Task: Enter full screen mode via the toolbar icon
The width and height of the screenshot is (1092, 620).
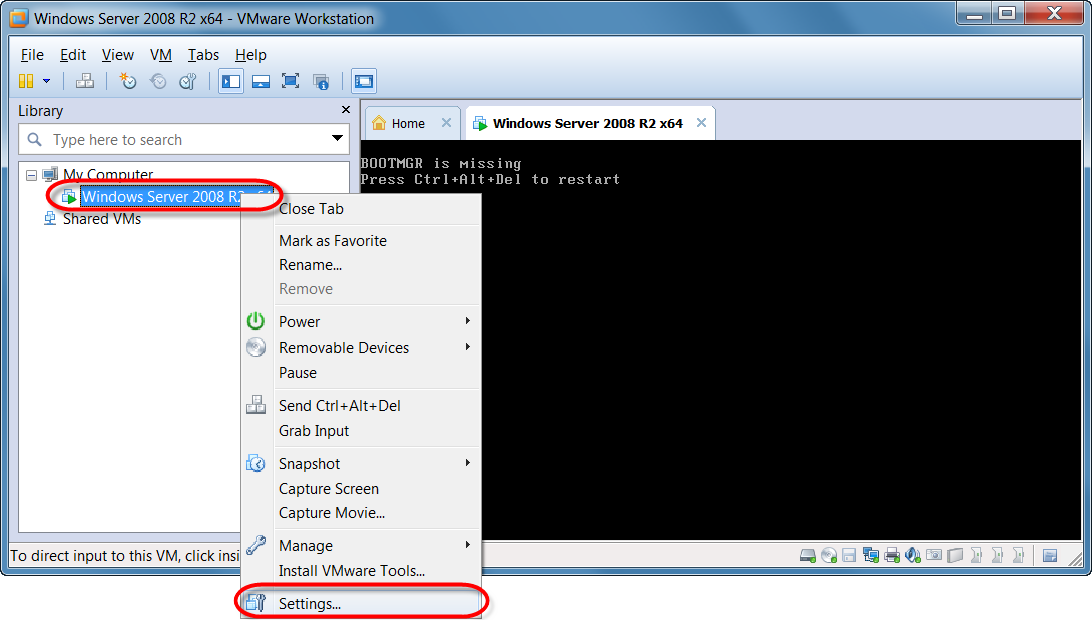Action: click(290, 82)
